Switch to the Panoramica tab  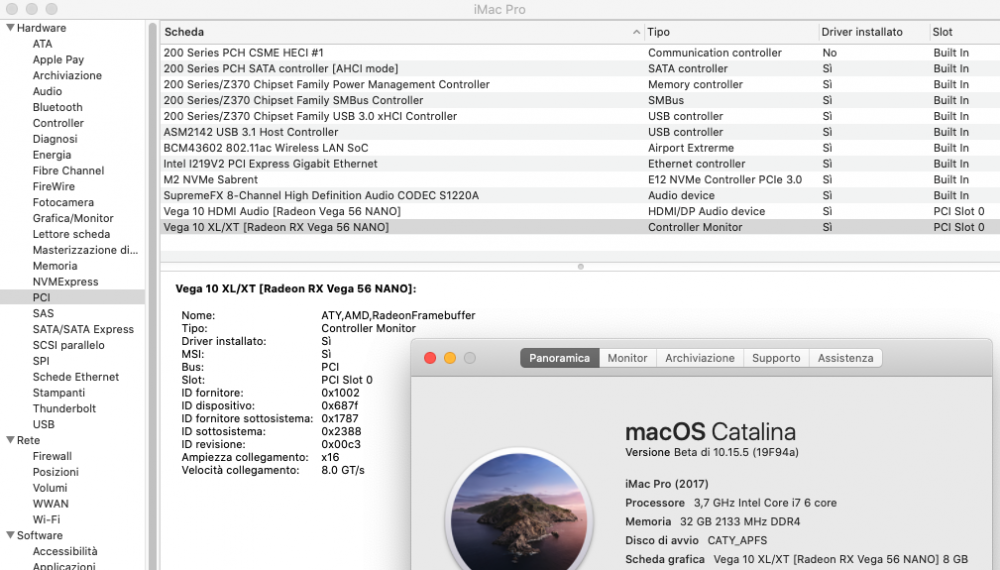[x=559, y=358]
